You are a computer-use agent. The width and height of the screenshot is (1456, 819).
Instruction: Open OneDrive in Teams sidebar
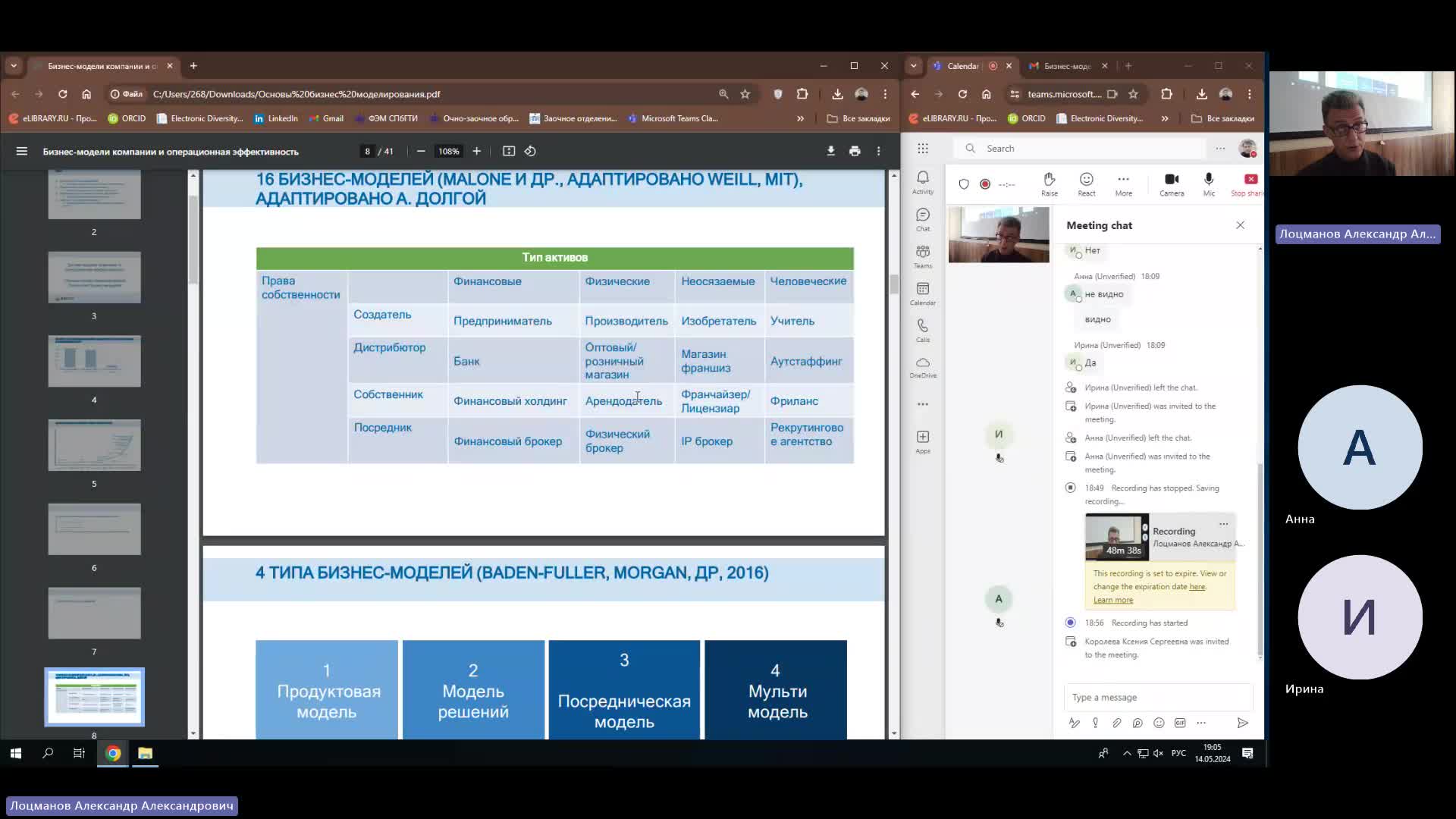point(923,367)
